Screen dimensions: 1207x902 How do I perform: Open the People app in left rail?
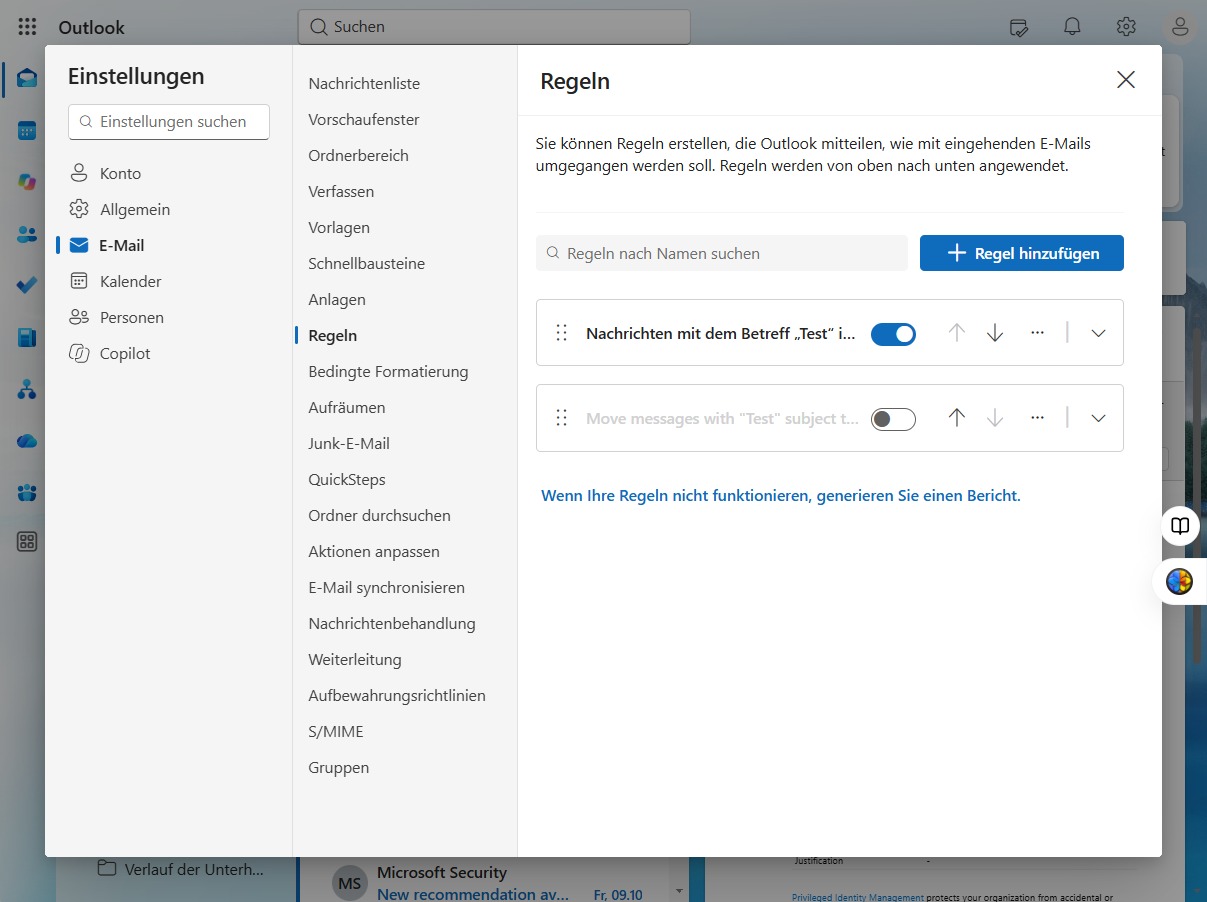point(27,234)
